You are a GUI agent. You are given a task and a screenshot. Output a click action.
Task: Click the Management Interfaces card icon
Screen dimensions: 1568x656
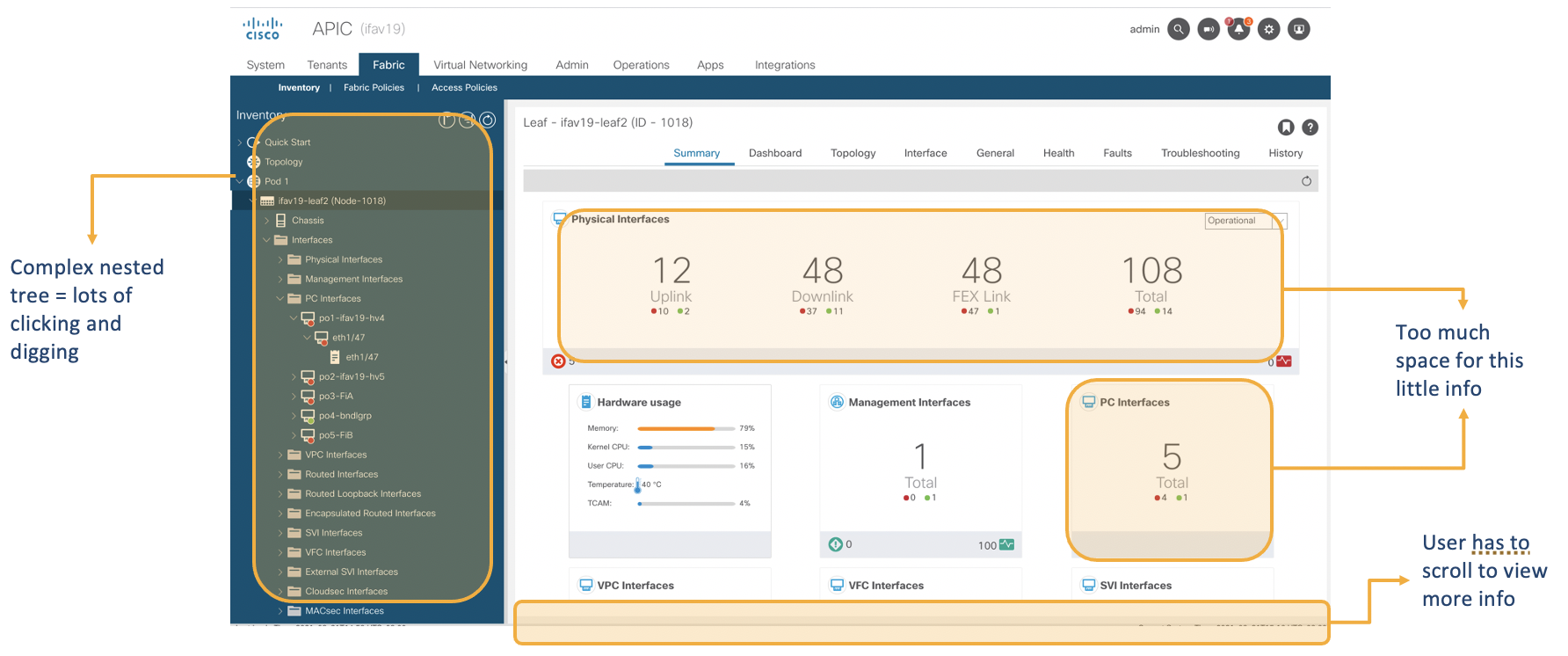[837, 402]
